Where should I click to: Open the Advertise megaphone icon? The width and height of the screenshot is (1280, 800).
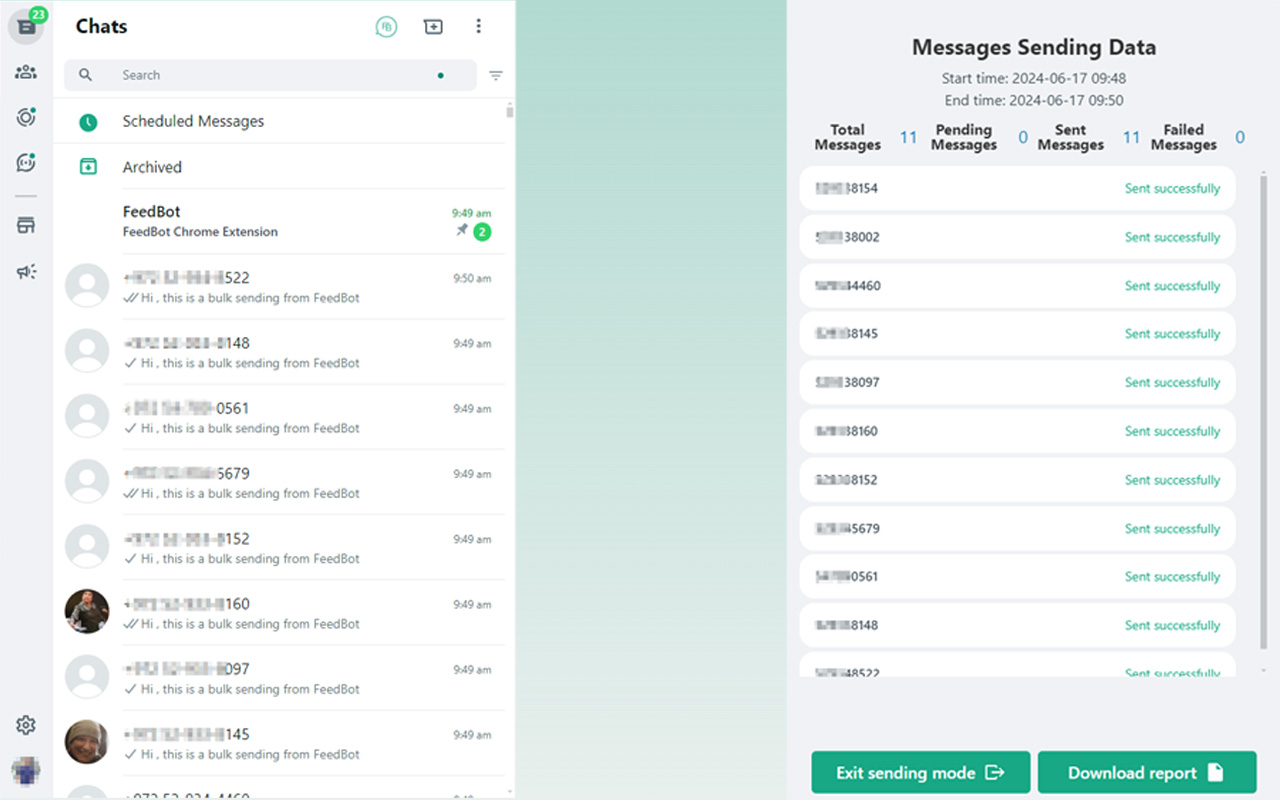(x=26, y=271)
